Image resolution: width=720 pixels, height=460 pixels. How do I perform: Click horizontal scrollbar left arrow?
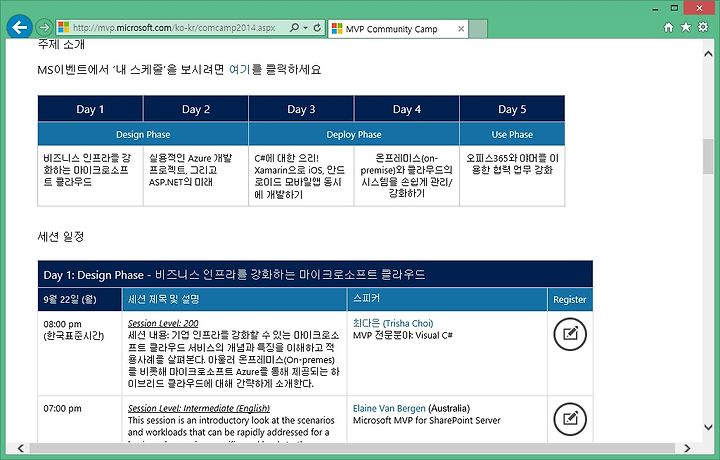coord(21,448)
